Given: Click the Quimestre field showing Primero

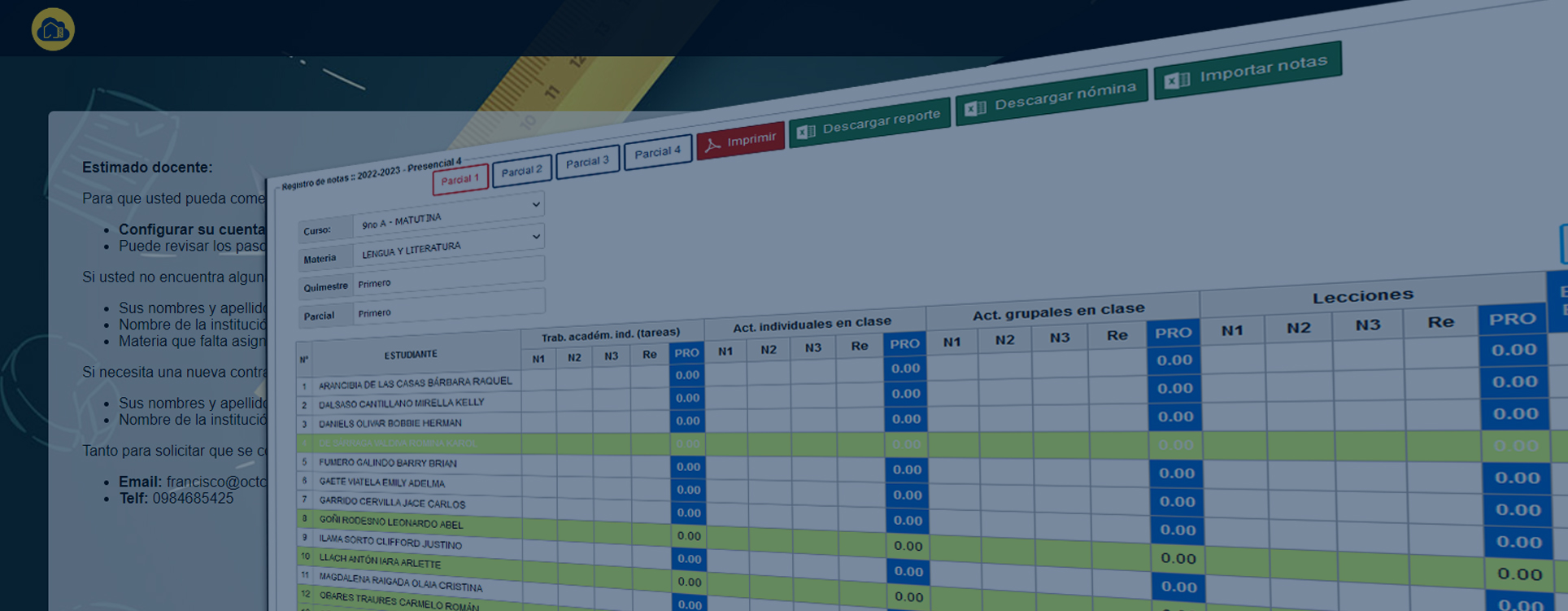Looking at the screenshot, I should 449,277.
